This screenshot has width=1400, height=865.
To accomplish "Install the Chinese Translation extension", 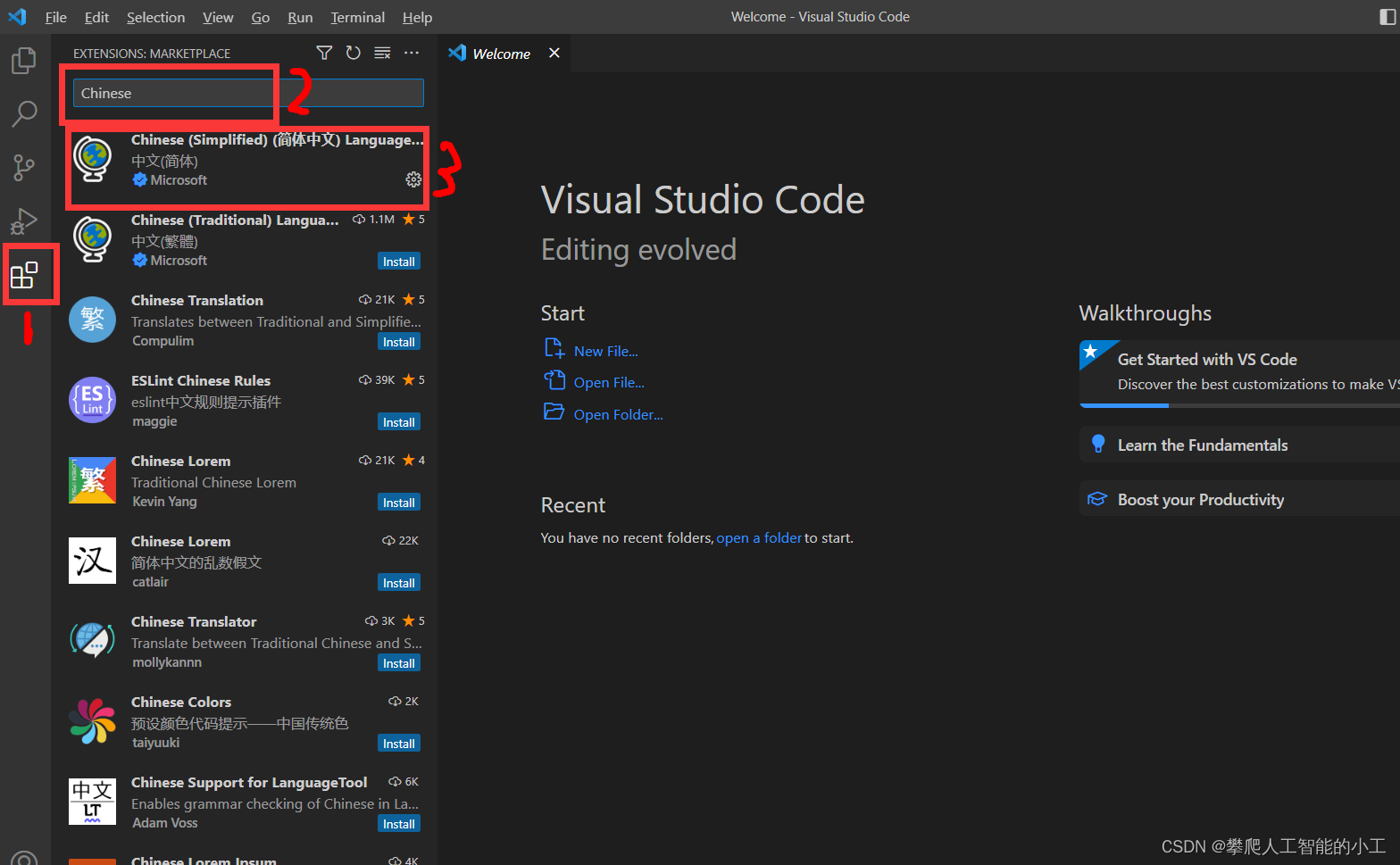I will [x=399, y=342].
